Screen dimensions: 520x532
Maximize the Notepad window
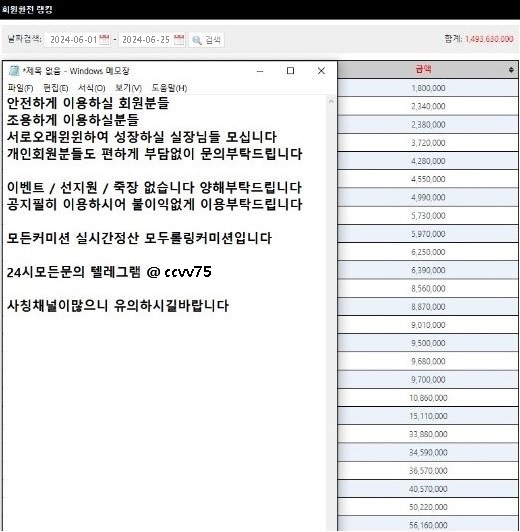290,71
